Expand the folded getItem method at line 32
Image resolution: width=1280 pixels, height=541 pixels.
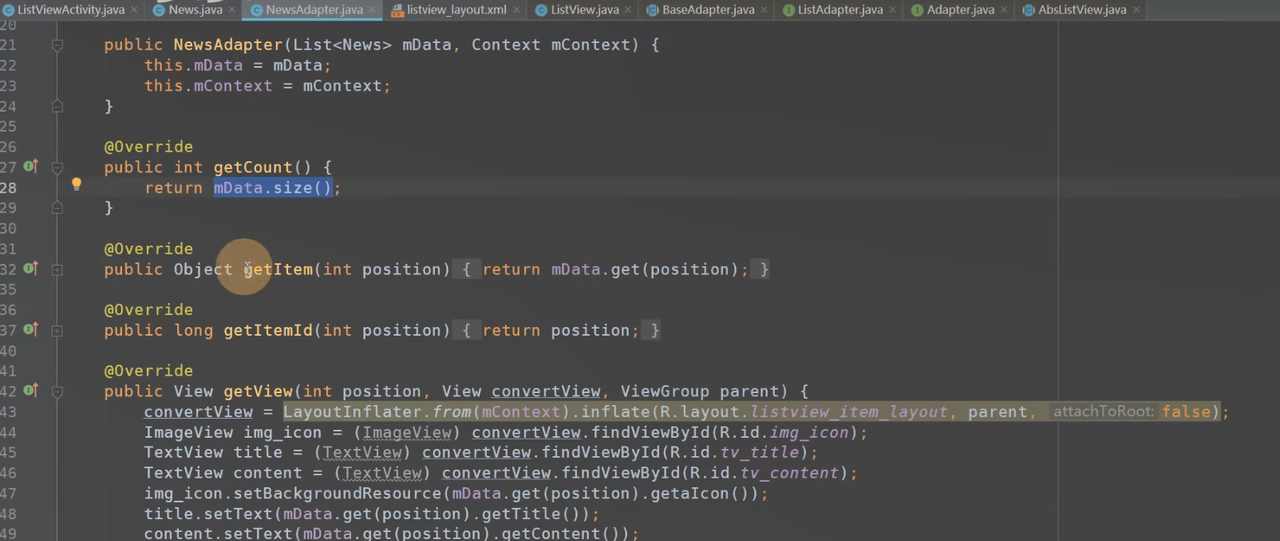pos(57,269)
